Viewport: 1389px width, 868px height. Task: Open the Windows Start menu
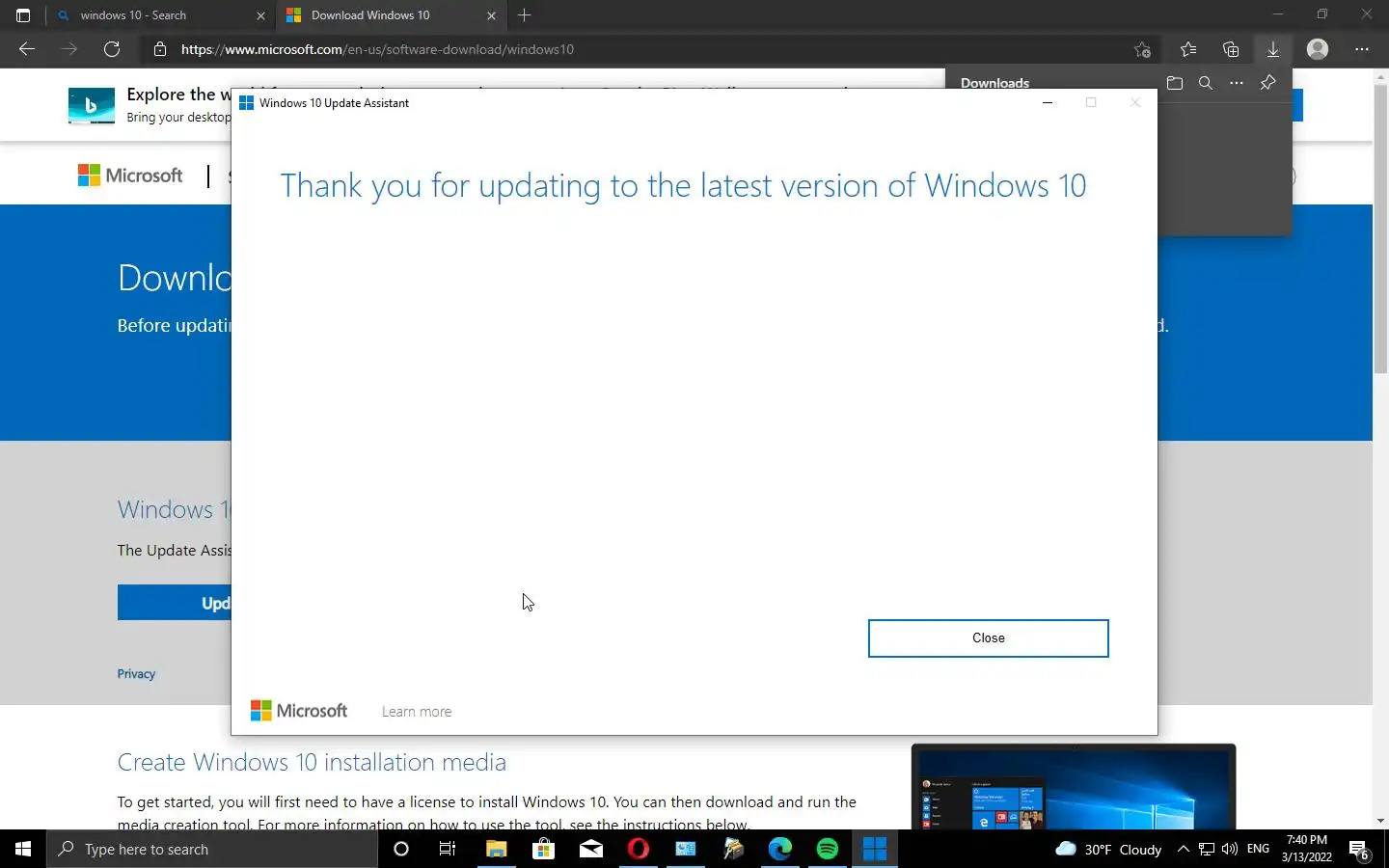(x=23, y=849)
